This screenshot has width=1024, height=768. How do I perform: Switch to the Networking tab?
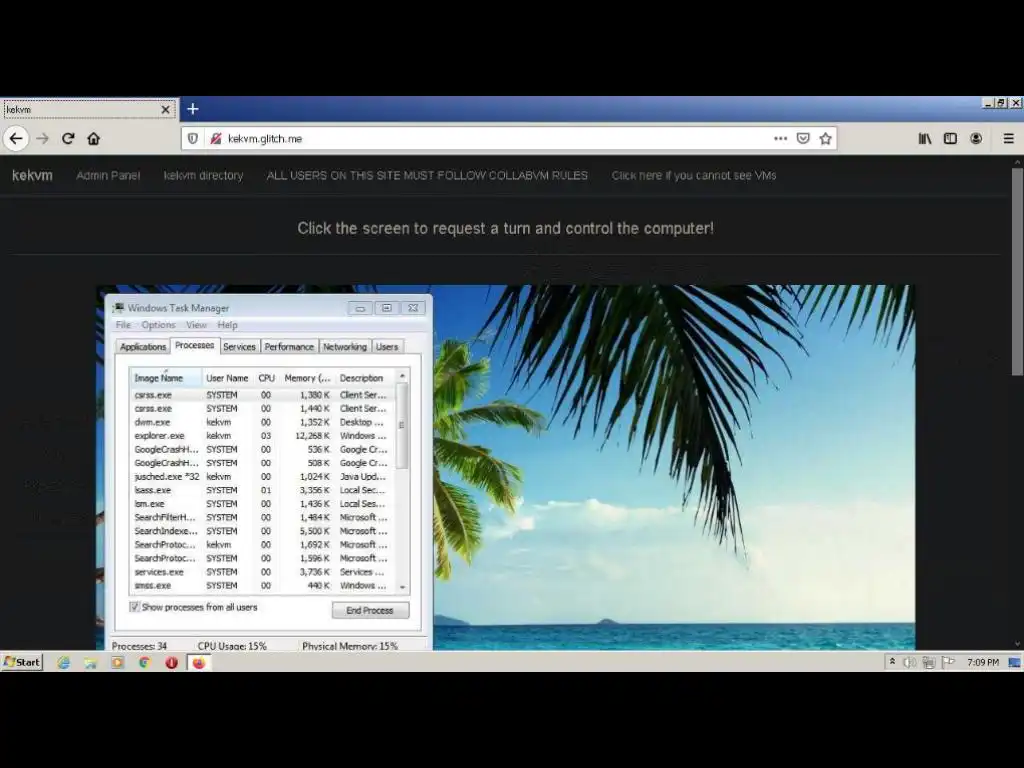[x=345, y=347]
